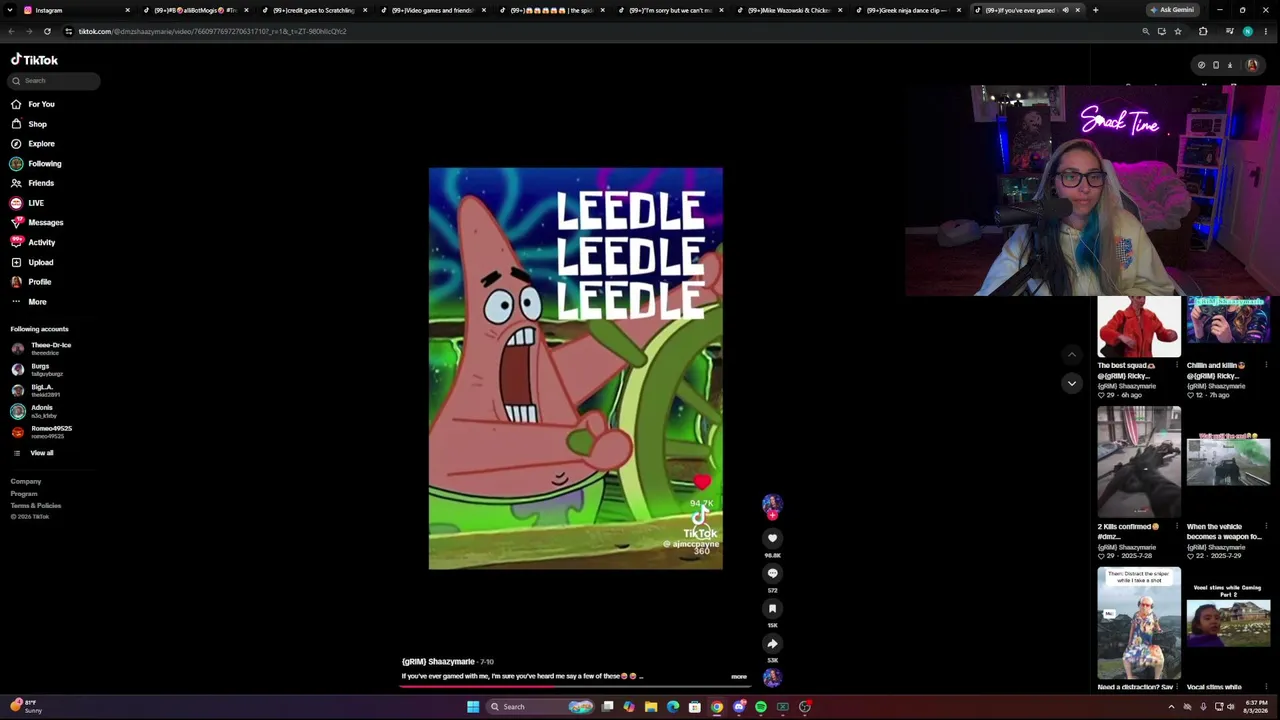Switch to the Instagram browser tab
Screen dimensions: 1280x720
click(77, 10)
